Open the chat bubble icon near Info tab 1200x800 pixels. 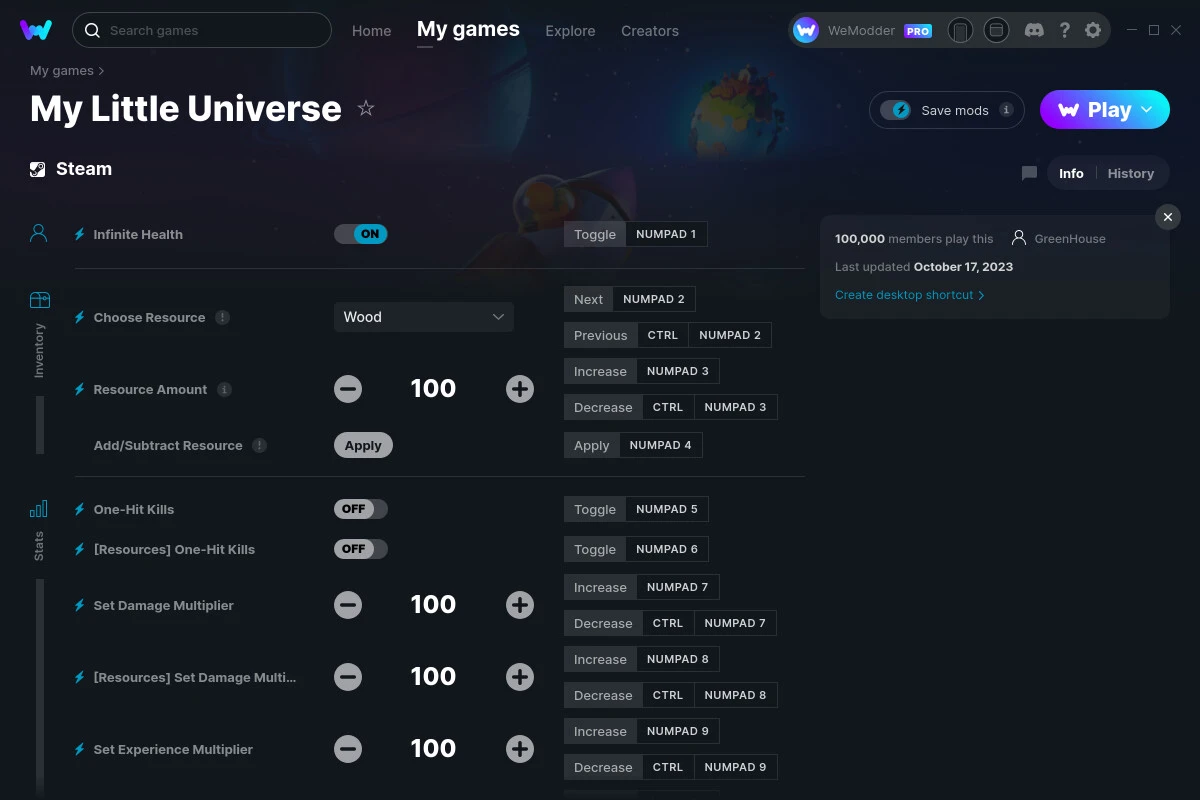(1028, 173)
